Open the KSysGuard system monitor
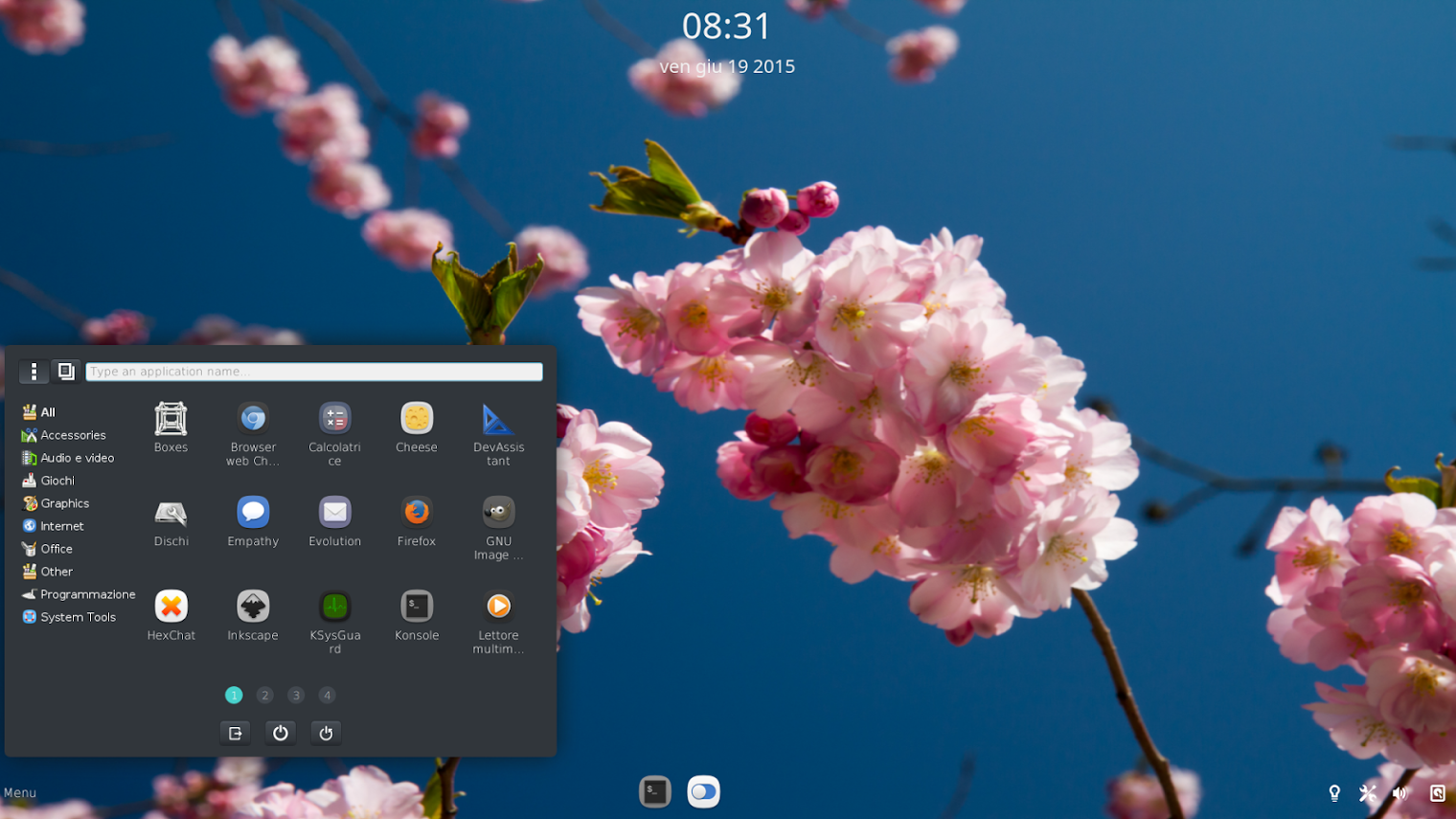The width and height of the screenshot is (1456, 819). point(334,606)
